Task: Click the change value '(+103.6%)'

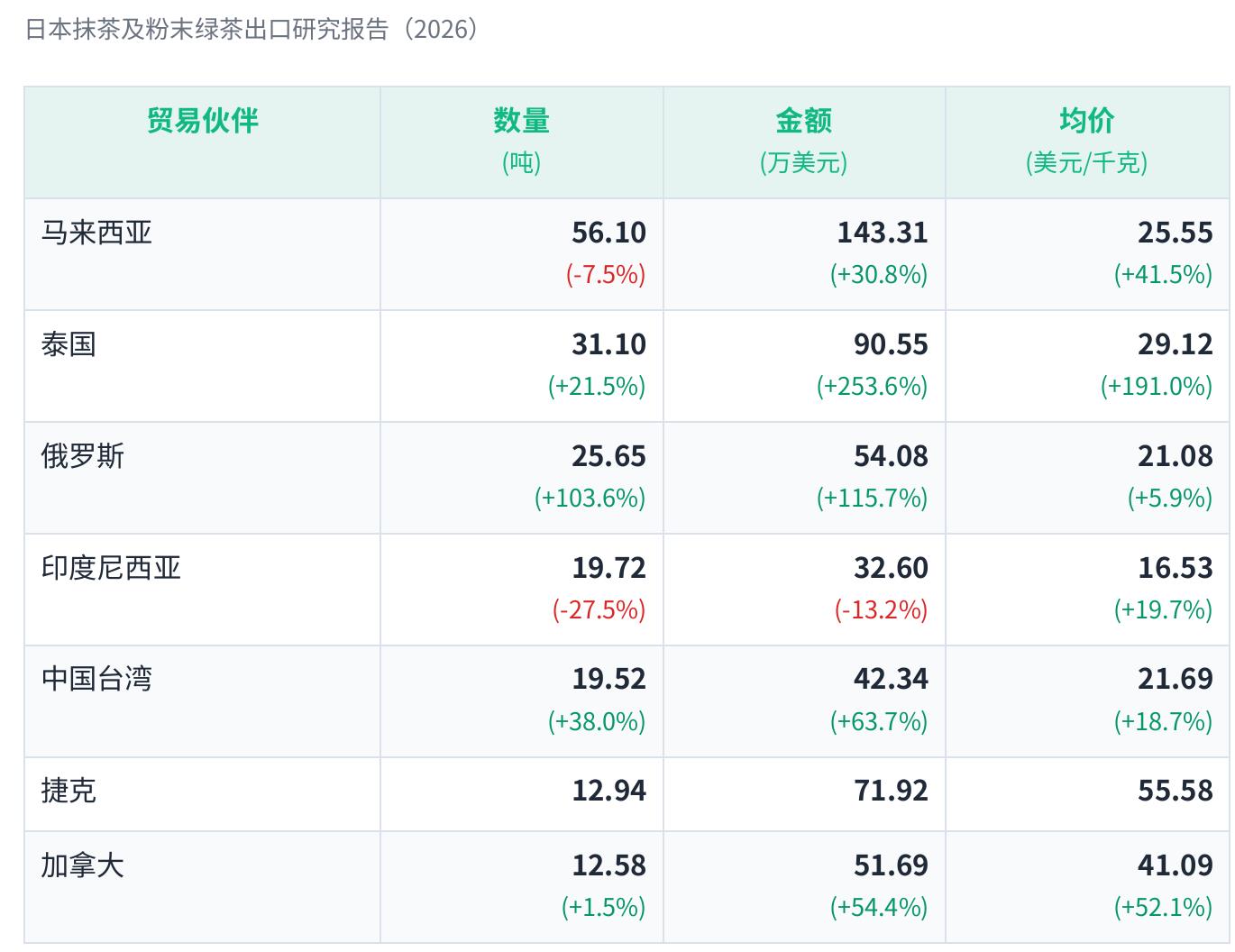Action: [x=590, y=498]
